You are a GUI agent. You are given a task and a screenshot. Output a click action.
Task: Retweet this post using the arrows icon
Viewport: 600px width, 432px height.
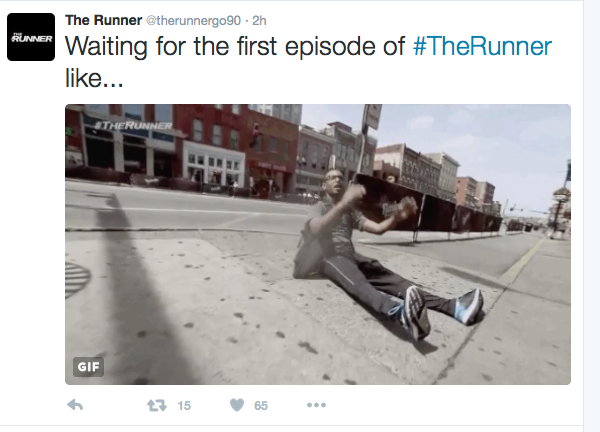pos(157,405)
